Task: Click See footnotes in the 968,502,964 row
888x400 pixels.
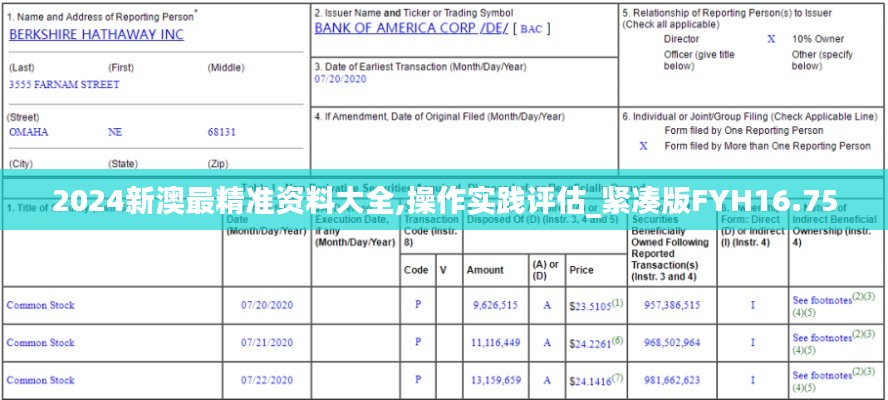Action: [822, 338]
